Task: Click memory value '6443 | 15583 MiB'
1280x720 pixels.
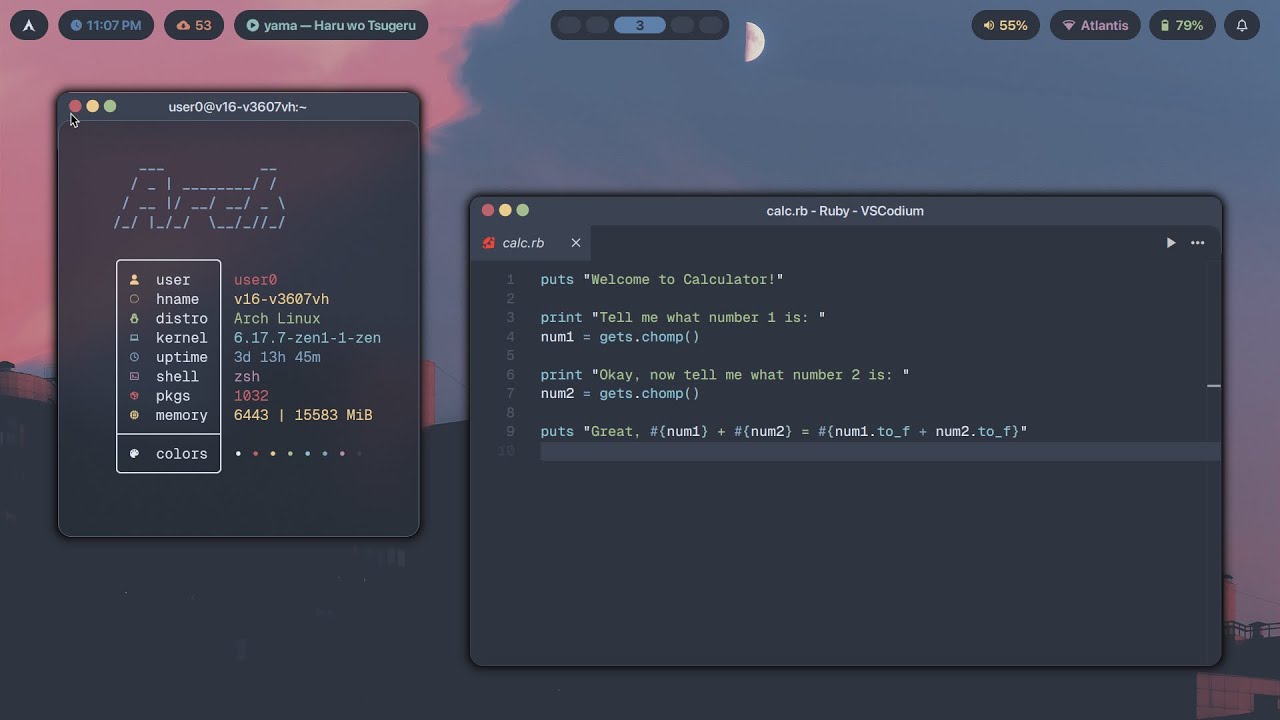Action: pos(303,415)
